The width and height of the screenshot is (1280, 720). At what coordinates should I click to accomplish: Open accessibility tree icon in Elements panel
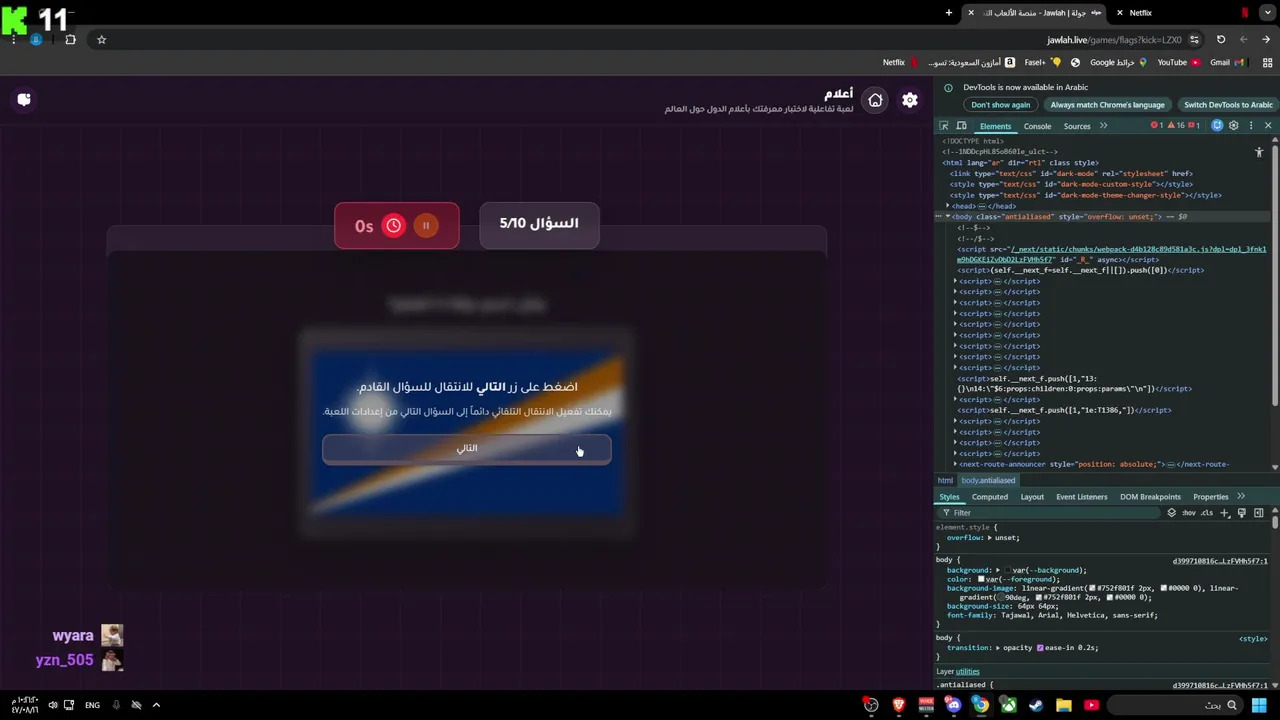pos(1259,152)
